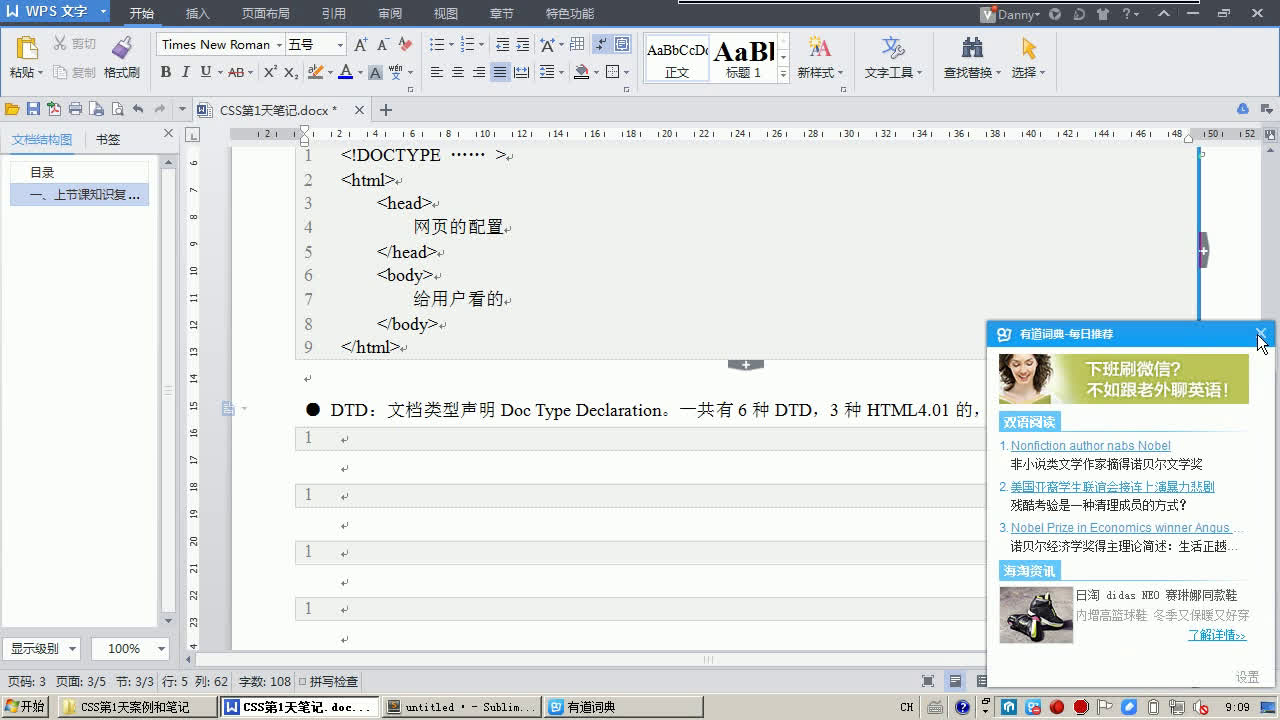The image size is (1280, 720).
Task: Open untitled Sublime window from taskbar
Action: click(x=461, y=707)
